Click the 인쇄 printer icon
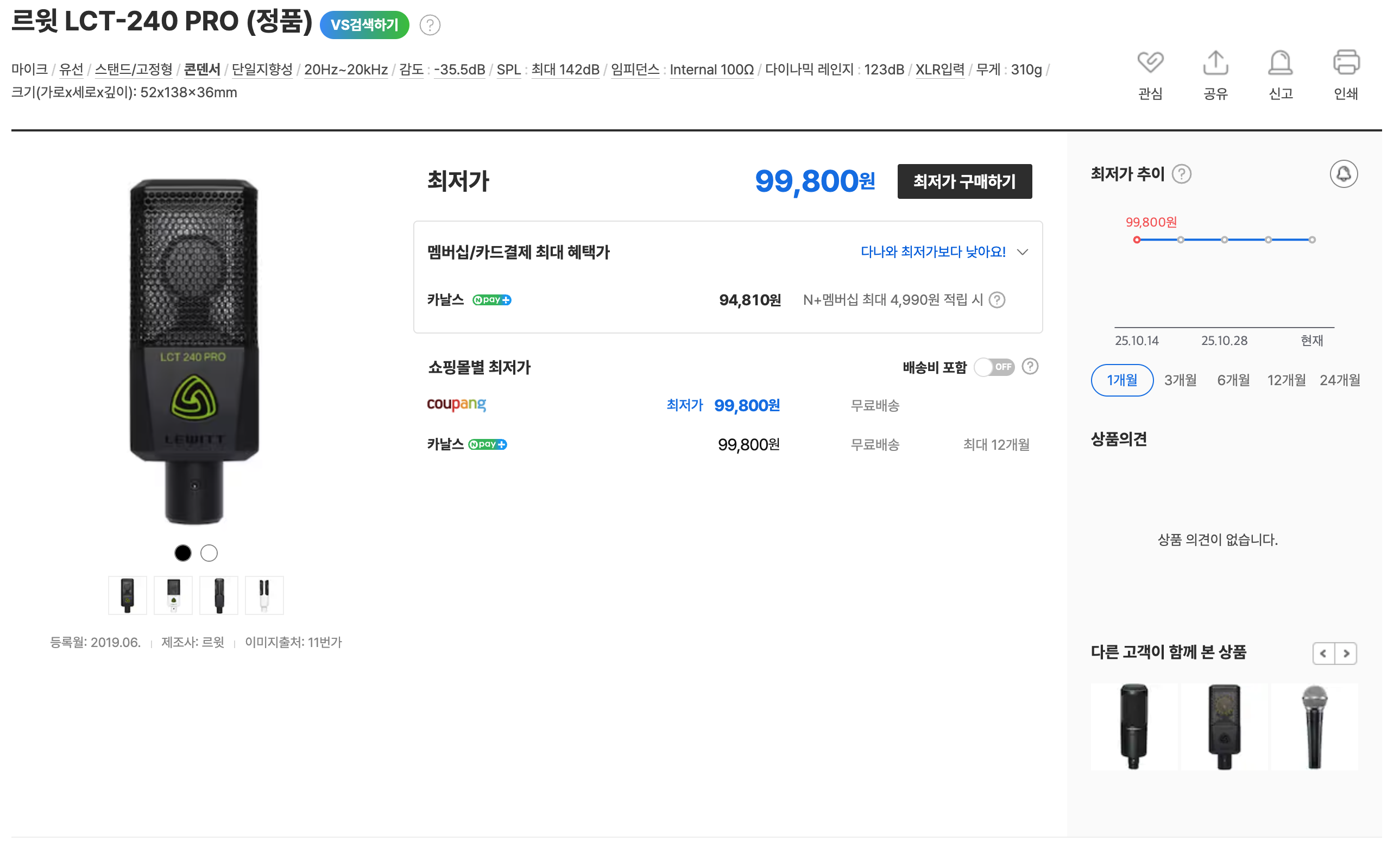1400x854 pixels. pyautogui.click(x=1346, y=62)
